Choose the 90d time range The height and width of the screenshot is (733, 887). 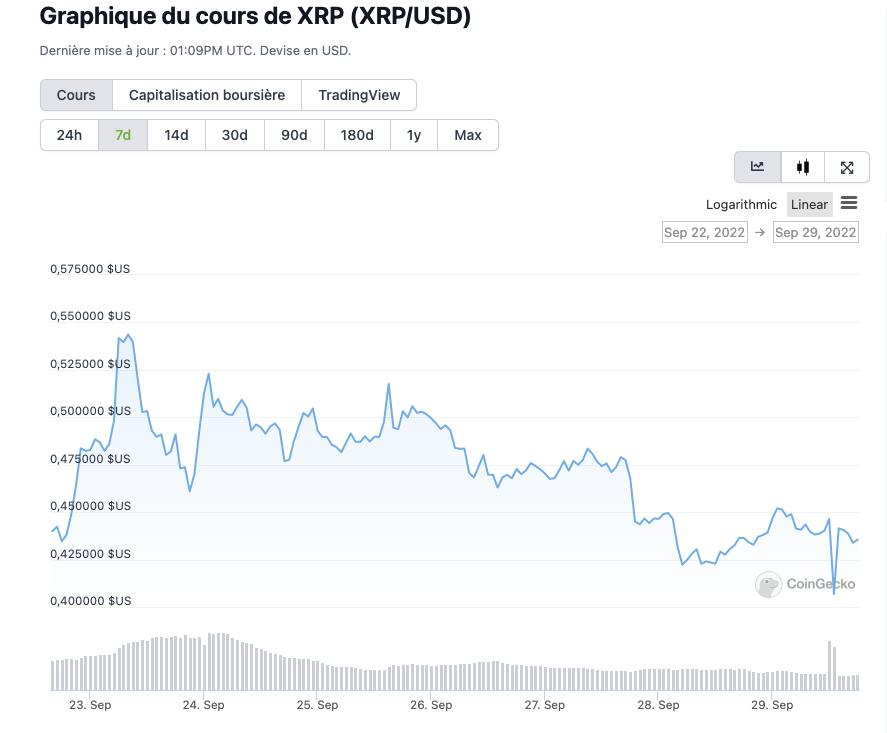(x=294, y=135)
